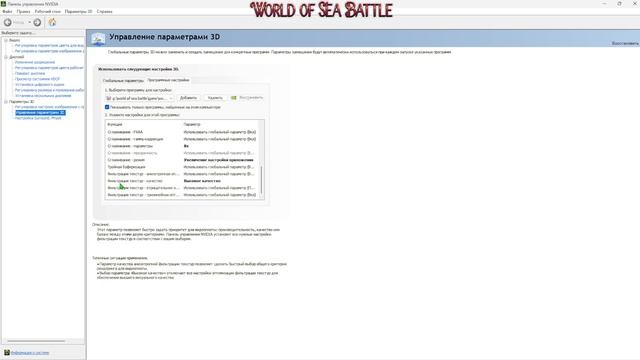Open the image settings with preview tree item

pyautogui.click(x=49, y=107)
